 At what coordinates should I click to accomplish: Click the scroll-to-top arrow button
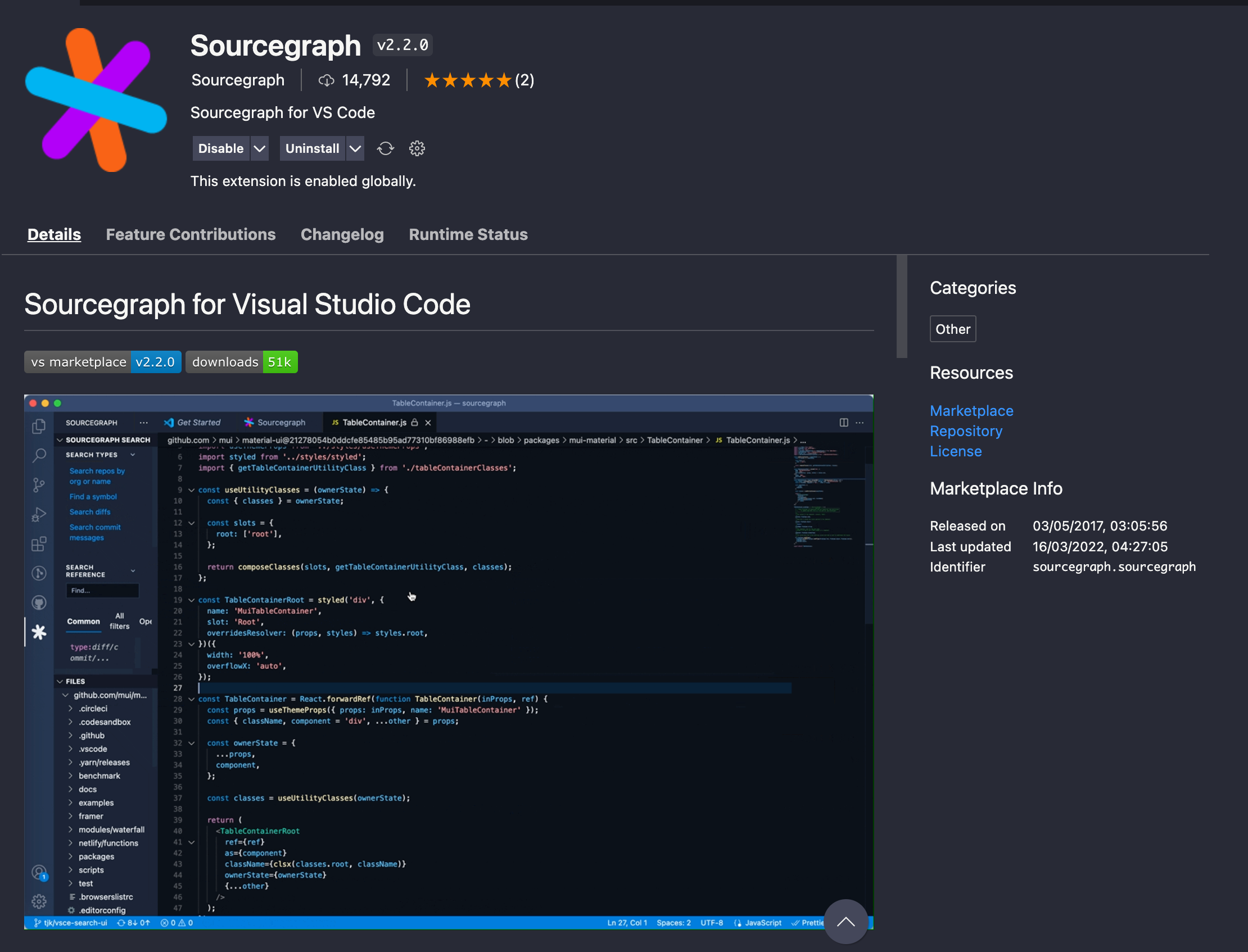845,922
